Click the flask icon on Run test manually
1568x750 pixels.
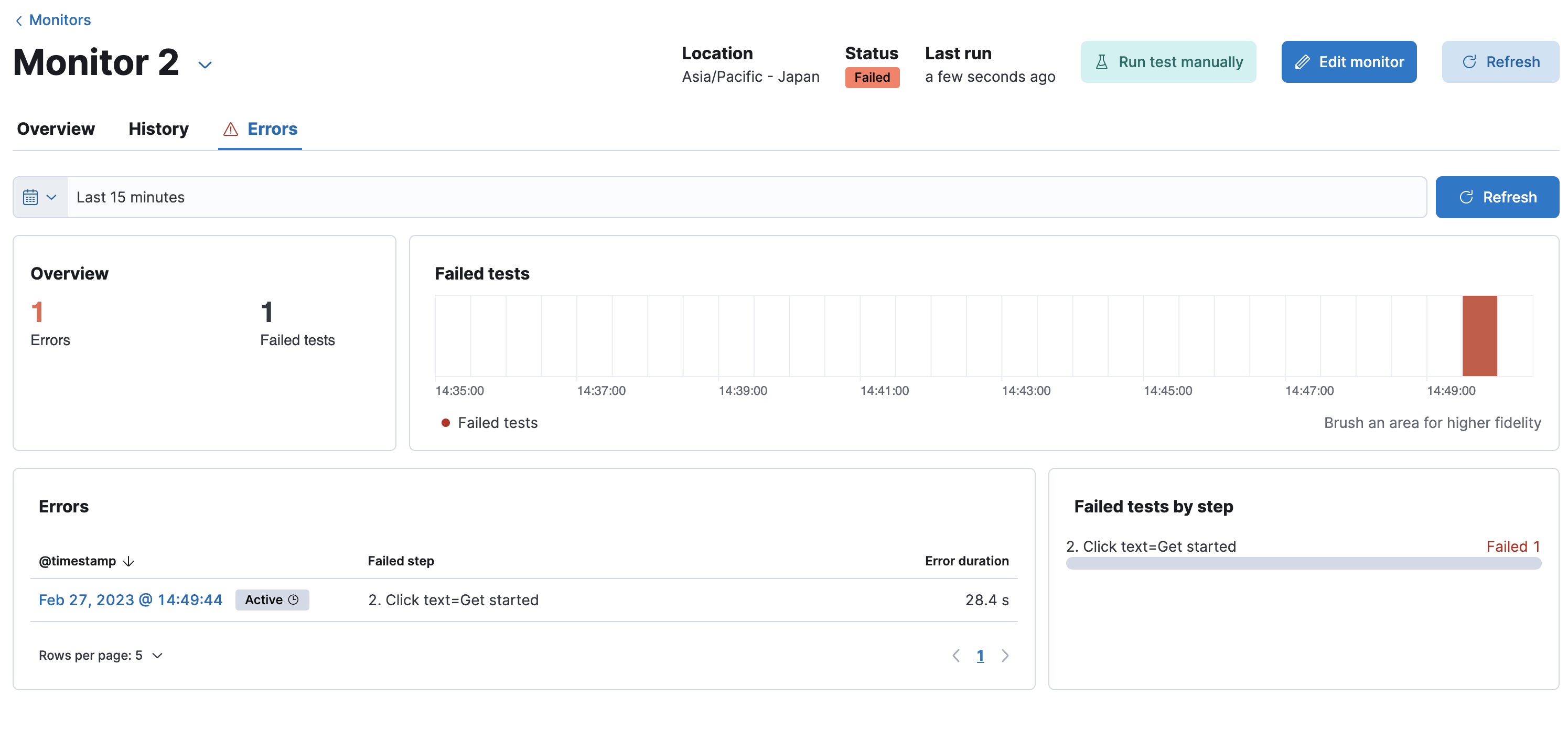click(x=1103, y=61)
